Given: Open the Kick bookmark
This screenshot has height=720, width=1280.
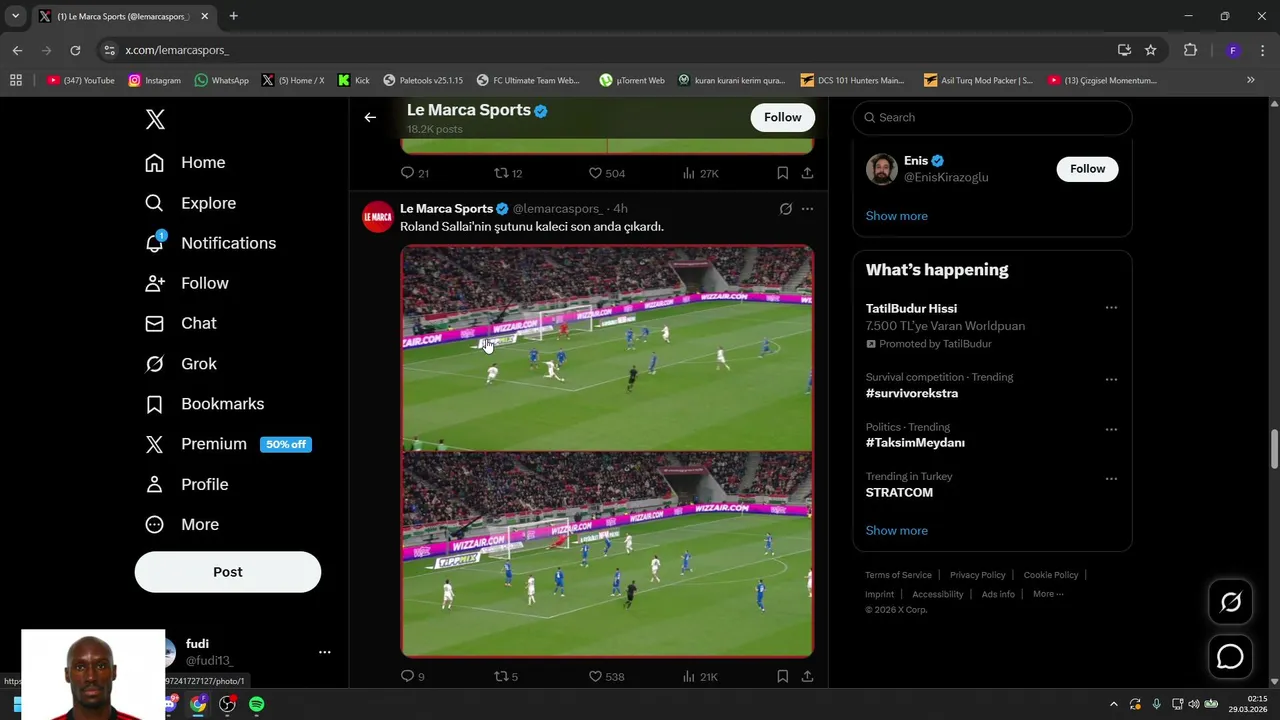Looking at the screenshot, I should pos(354,80).
